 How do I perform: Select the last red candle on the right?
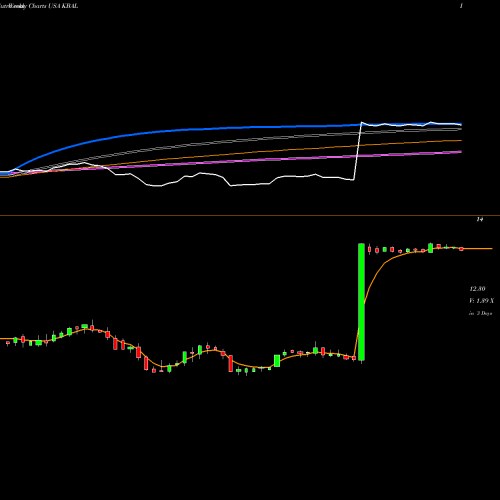[461, 249]
